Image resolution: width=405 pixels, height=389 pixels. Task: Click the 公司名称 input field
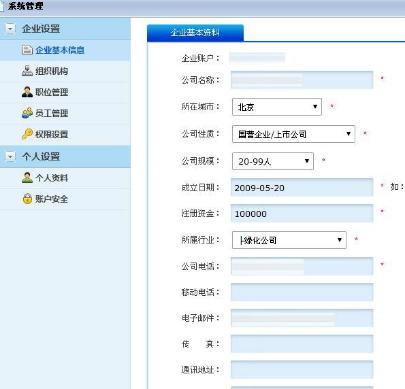302,80
